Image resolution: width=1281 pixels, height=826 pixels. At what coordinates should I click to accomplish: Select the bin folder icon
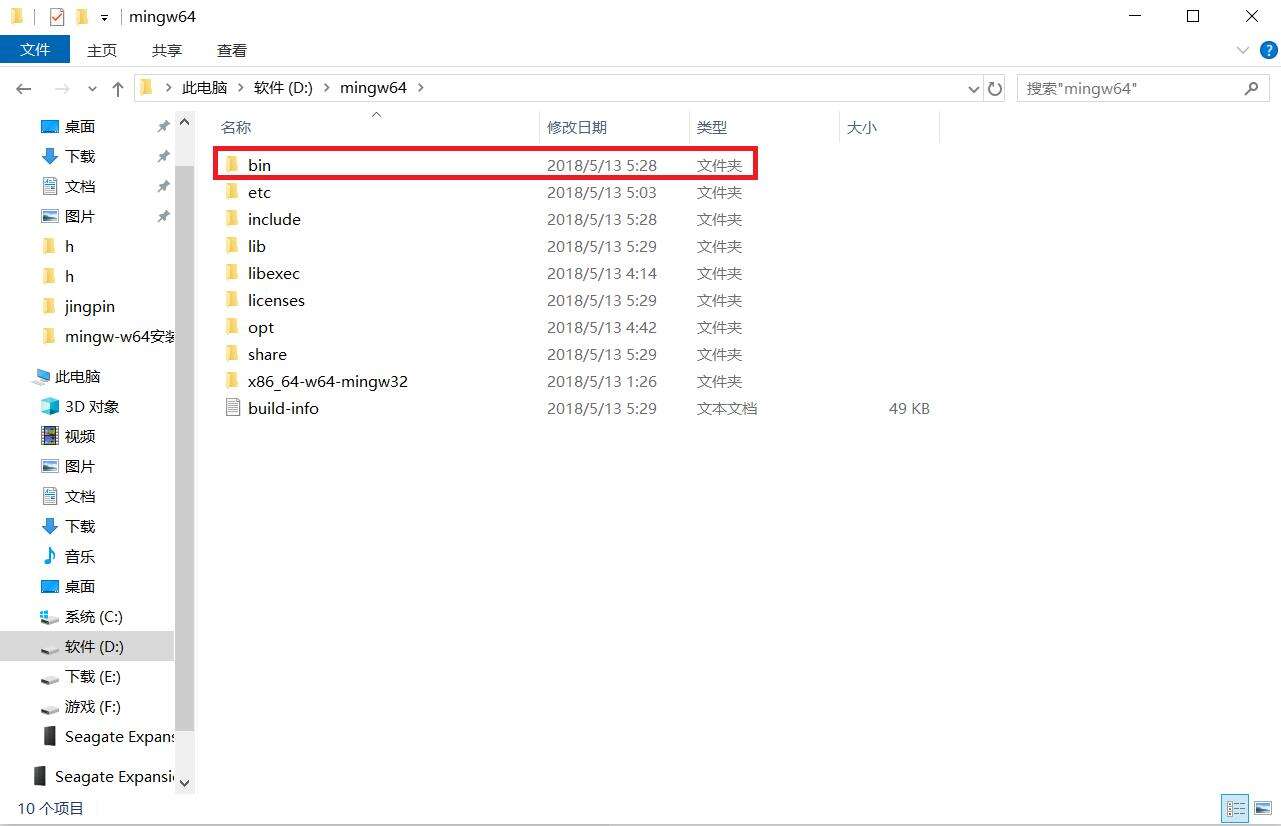point(233,164)
